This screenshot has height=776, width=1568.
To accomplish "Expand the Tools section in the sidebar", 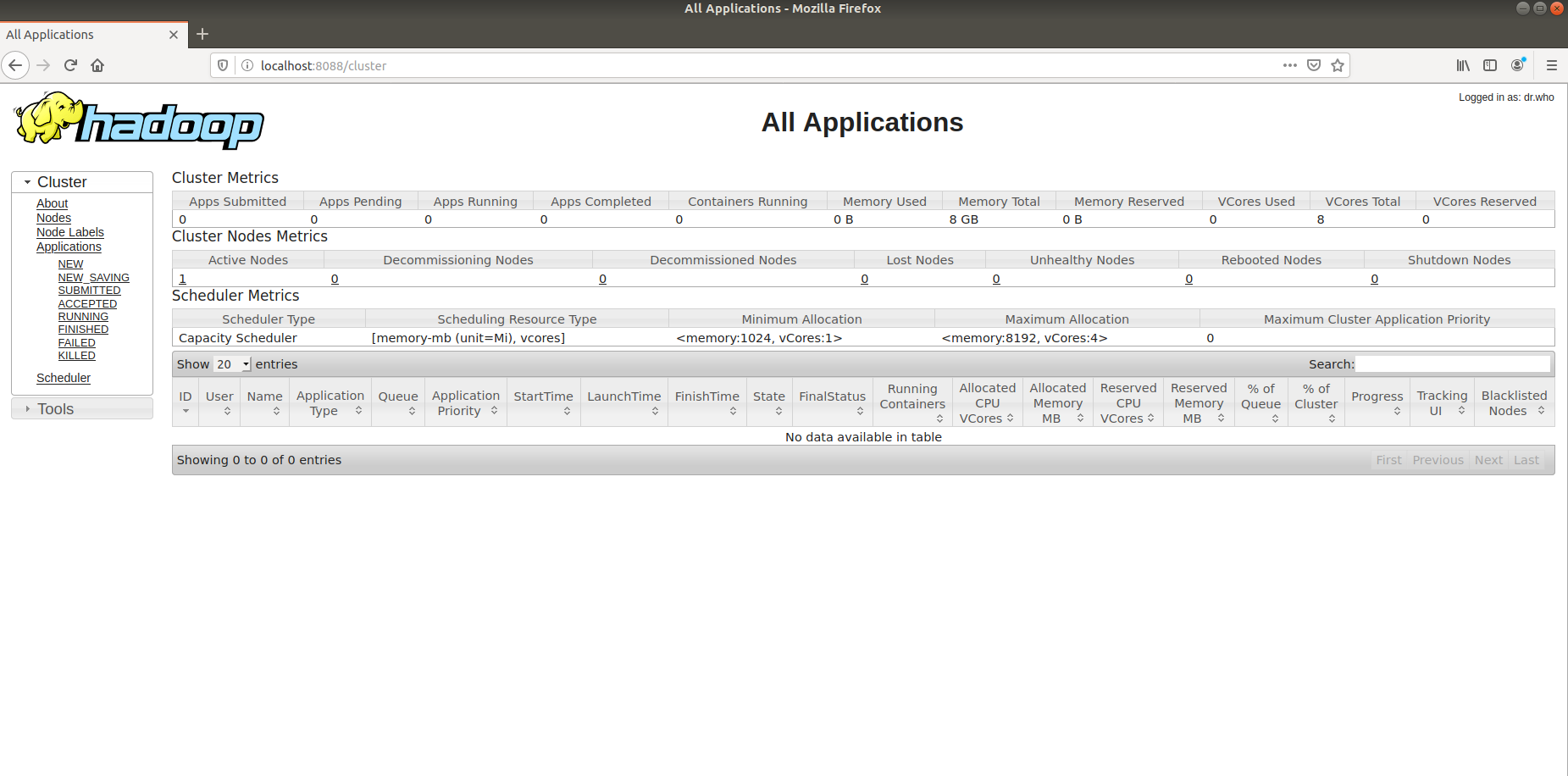I will point(82,409).
